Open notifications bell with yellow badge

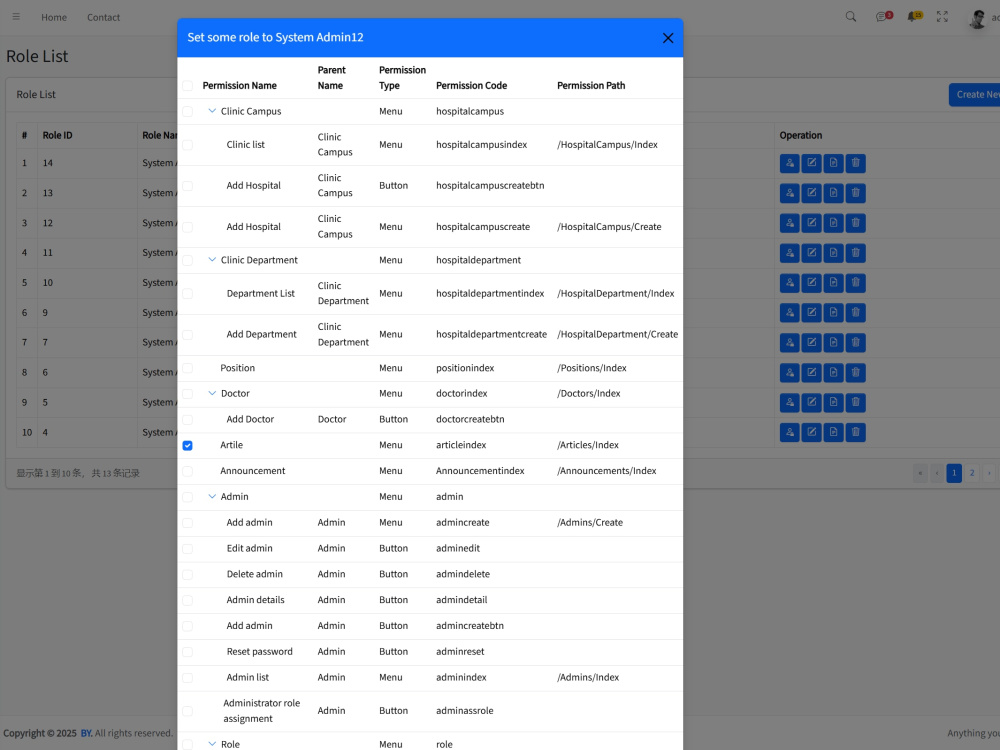coord(915,17)
